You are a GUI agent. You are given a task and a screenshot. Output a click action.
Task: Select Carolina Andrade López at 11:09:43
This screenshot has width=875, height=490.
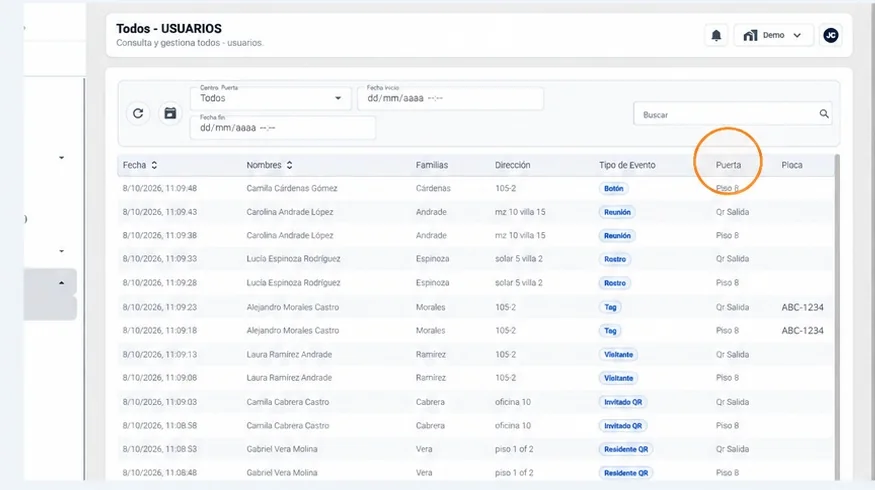pyautogui.click(x=290, y=212)
